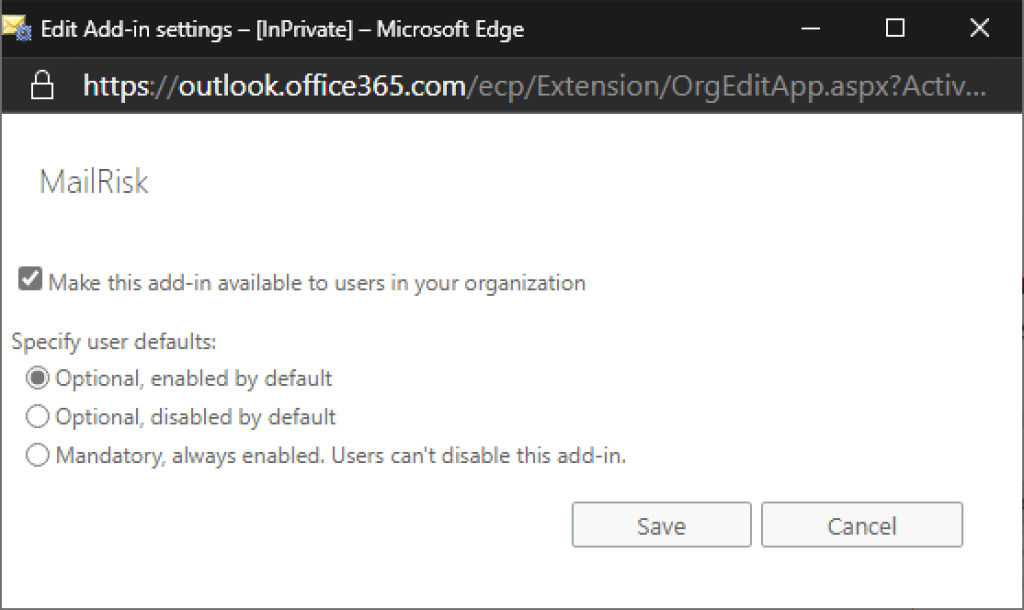
Task: Select the 'Optional, disabled by default' radio button
Action: [x=38, y=417]
